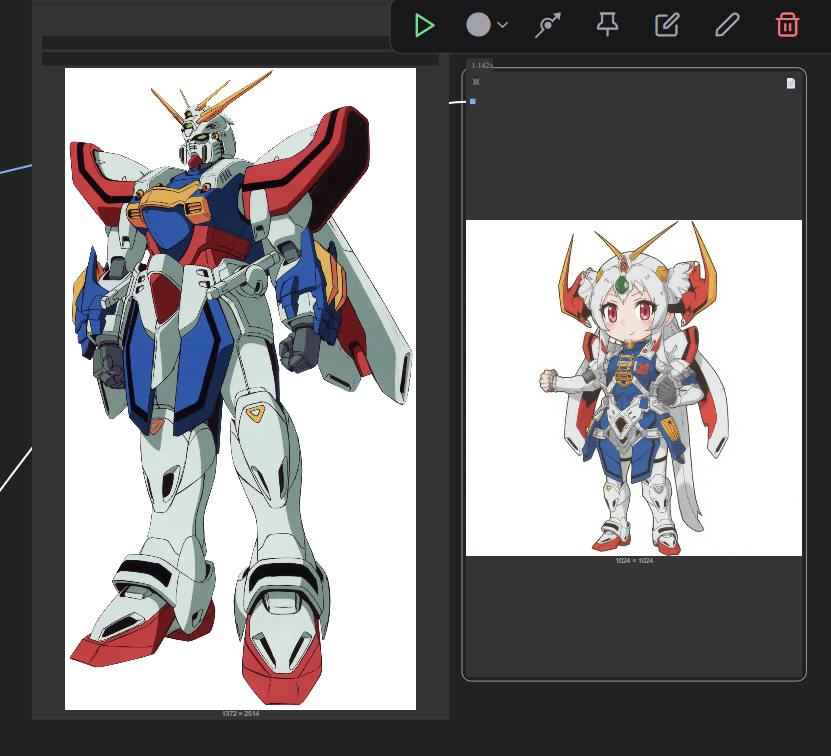831x756 pixels.
Task: Expand the node color dropdown chevron
Action: click(503, 26)
